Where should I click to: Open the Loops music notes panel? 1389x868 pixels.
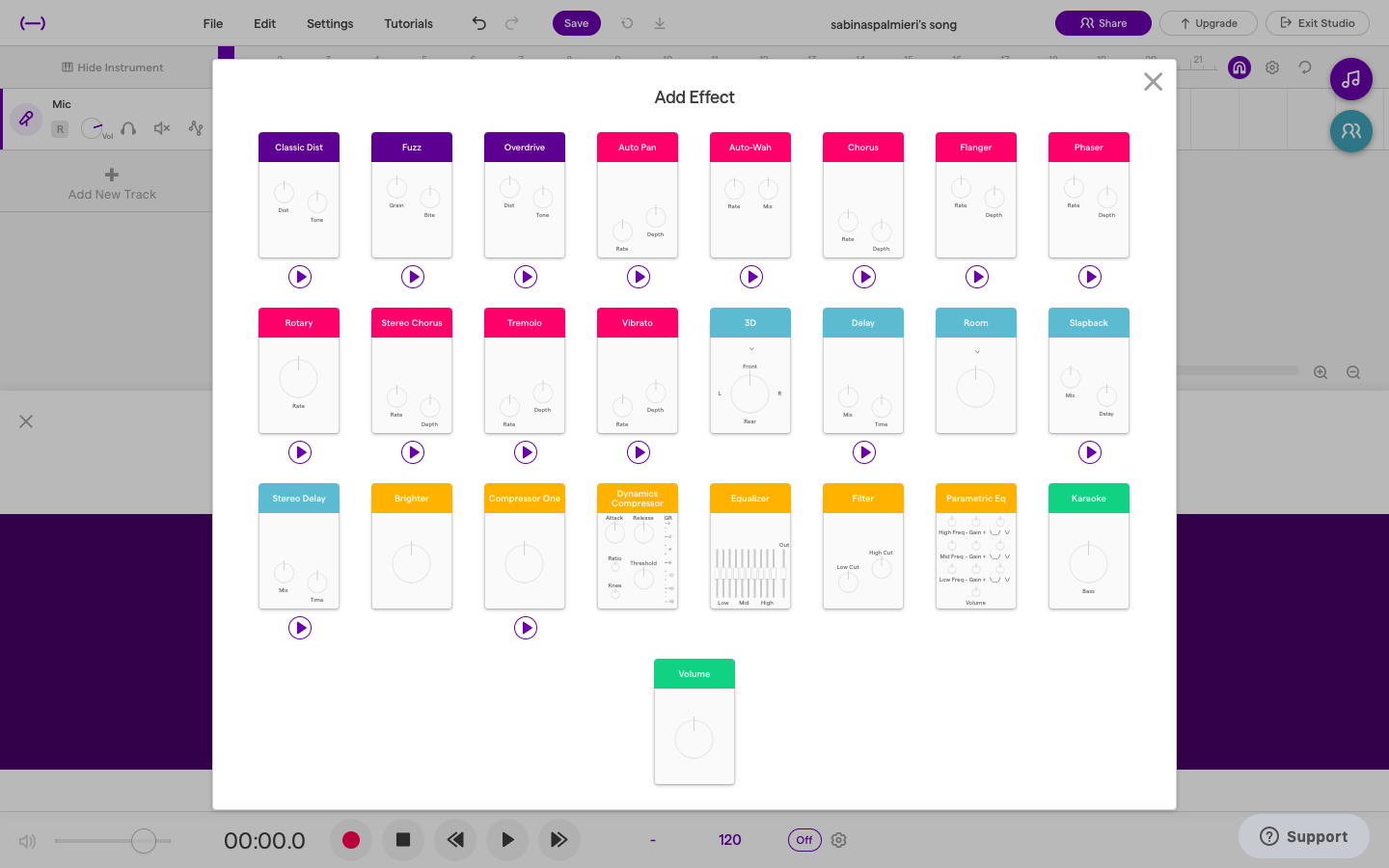(x=1350, y=79)
